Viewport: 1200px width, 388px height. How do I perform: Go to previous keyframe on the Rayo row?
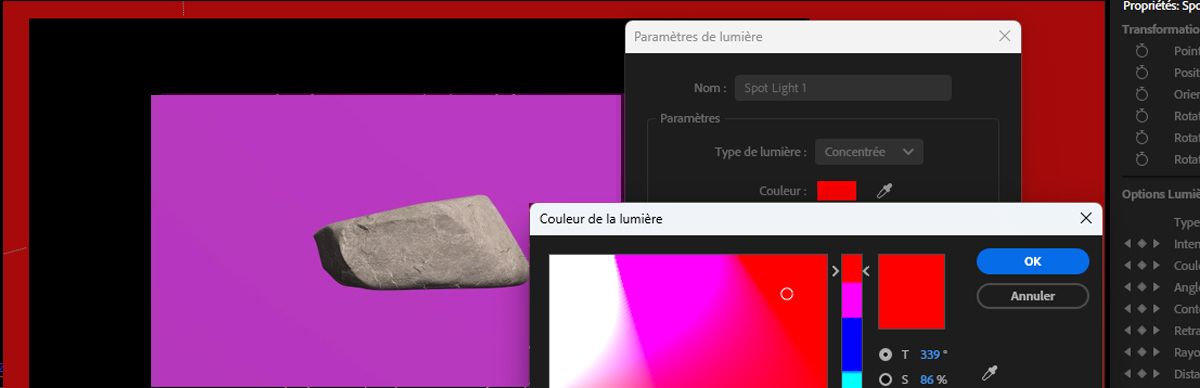1128,353
